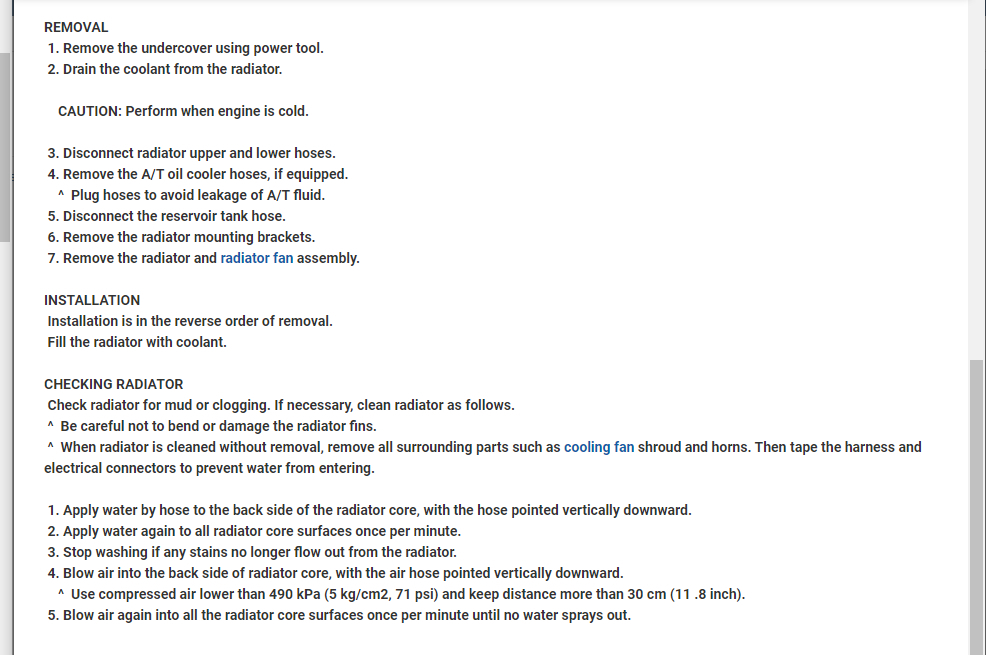
Task: Click the "Fill the radiator with coolant" line
Action: pos(137,342)
